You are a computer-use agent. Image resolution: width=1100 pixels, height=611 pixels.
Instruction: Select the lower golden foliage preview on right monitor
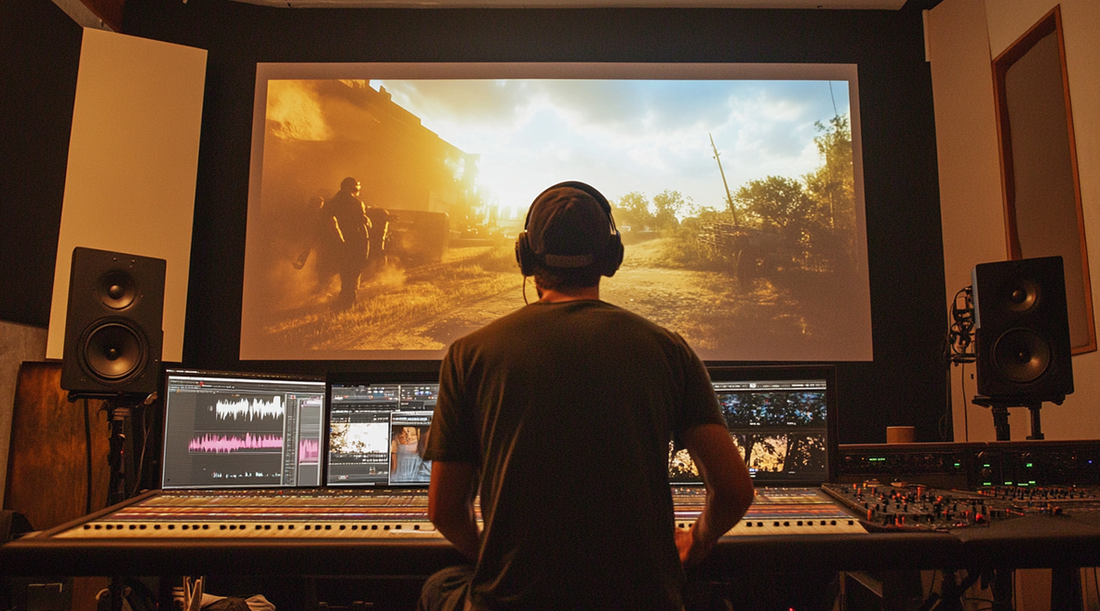pyautogui.click(x=770, y=454)
